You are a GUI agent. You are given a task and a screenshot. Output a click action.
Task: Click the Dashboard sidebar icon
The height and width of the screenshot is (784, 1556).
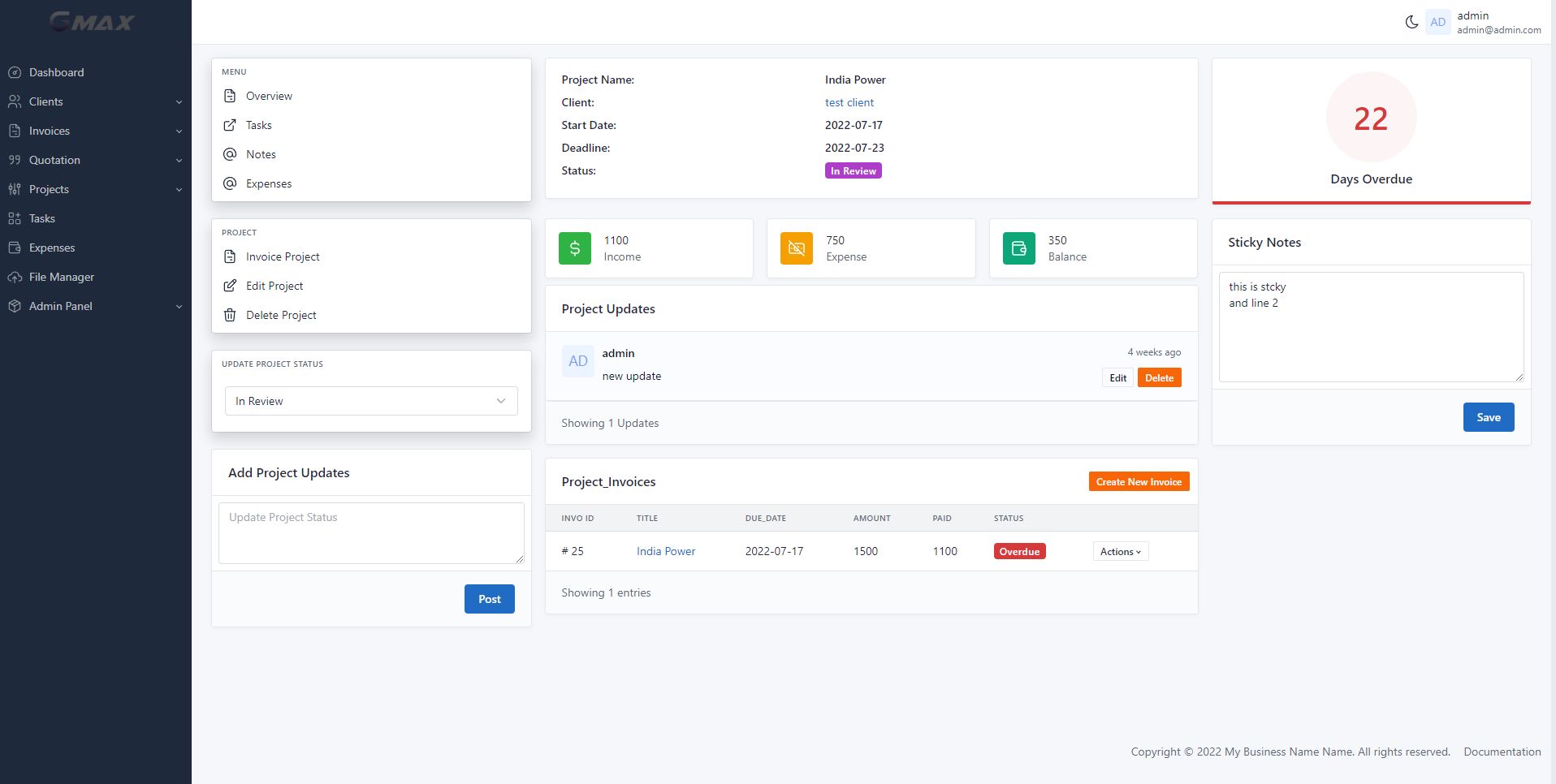(x=15, y=72)
